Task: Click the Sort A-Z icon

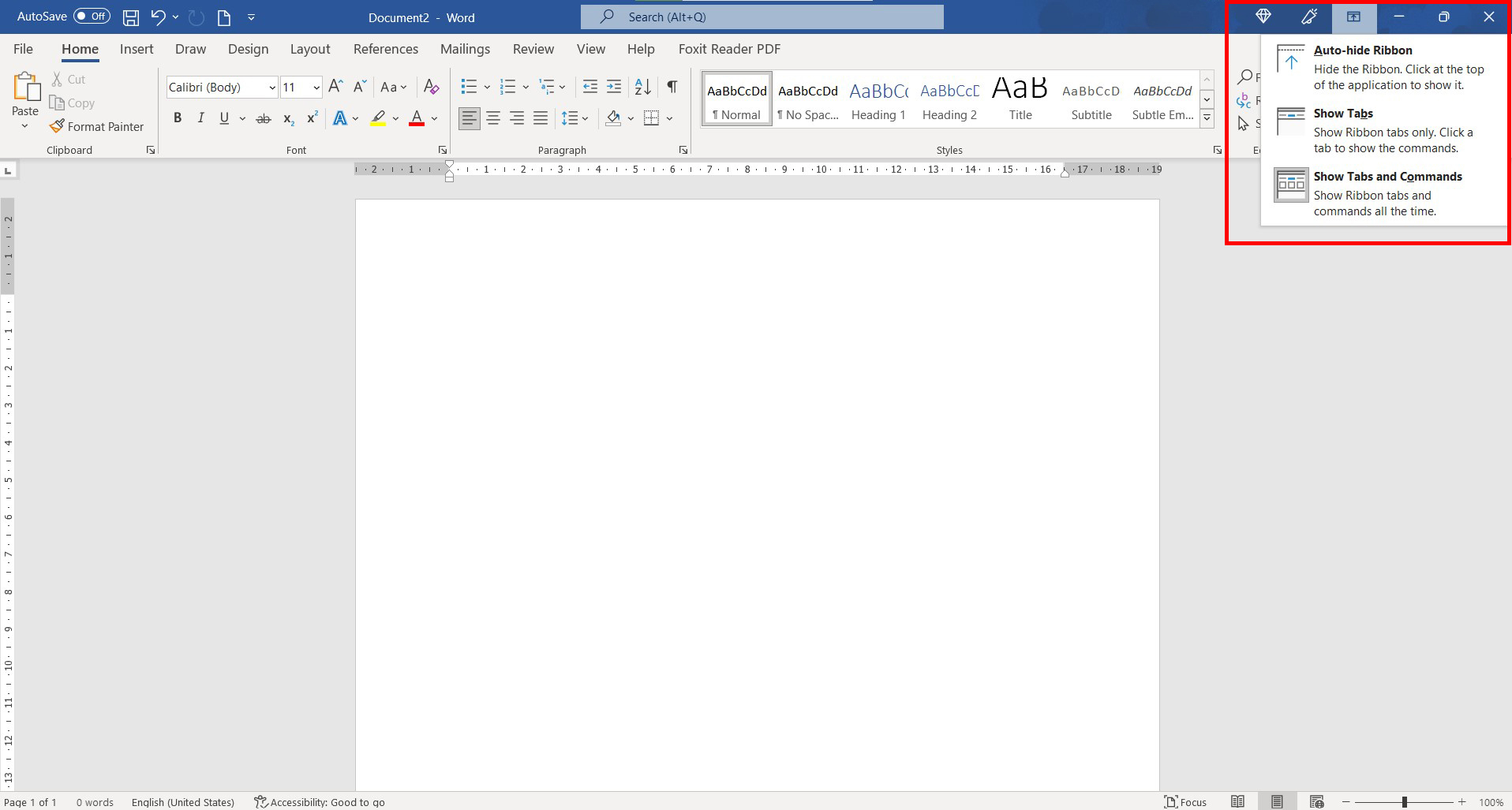Action: 643,87
